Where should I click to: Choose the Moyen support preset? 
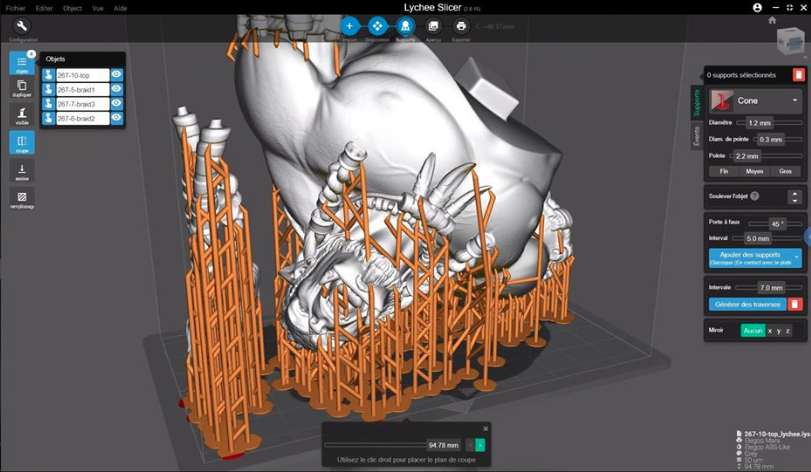[755, 171]
